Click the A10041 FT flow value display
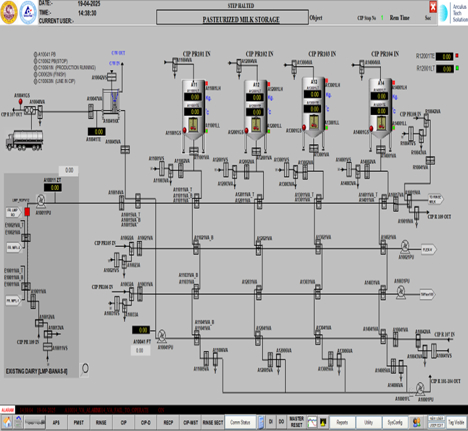 point(141,330)
